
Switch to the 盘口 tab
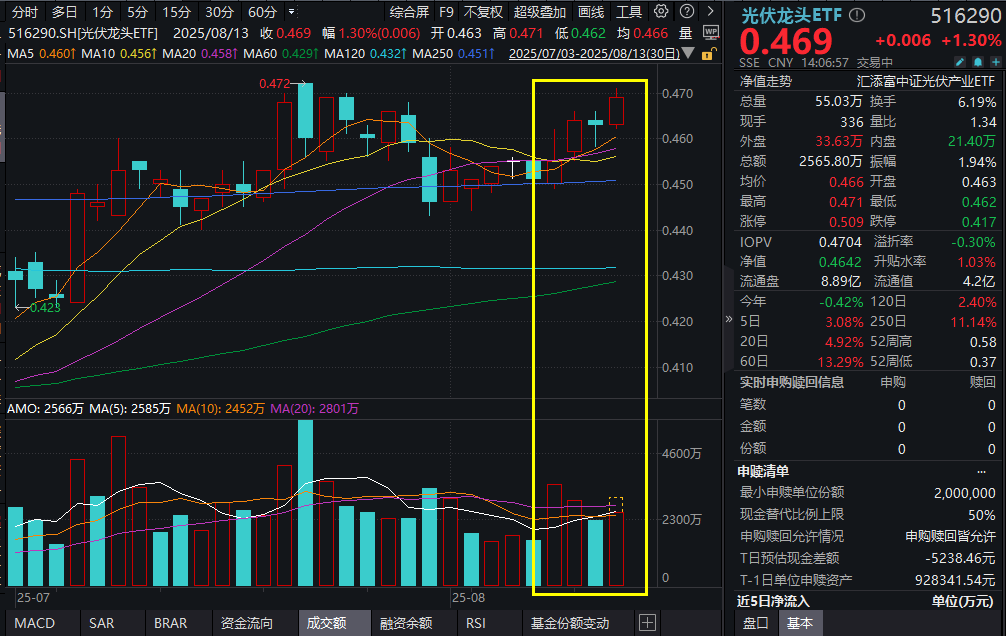[756, 623]
